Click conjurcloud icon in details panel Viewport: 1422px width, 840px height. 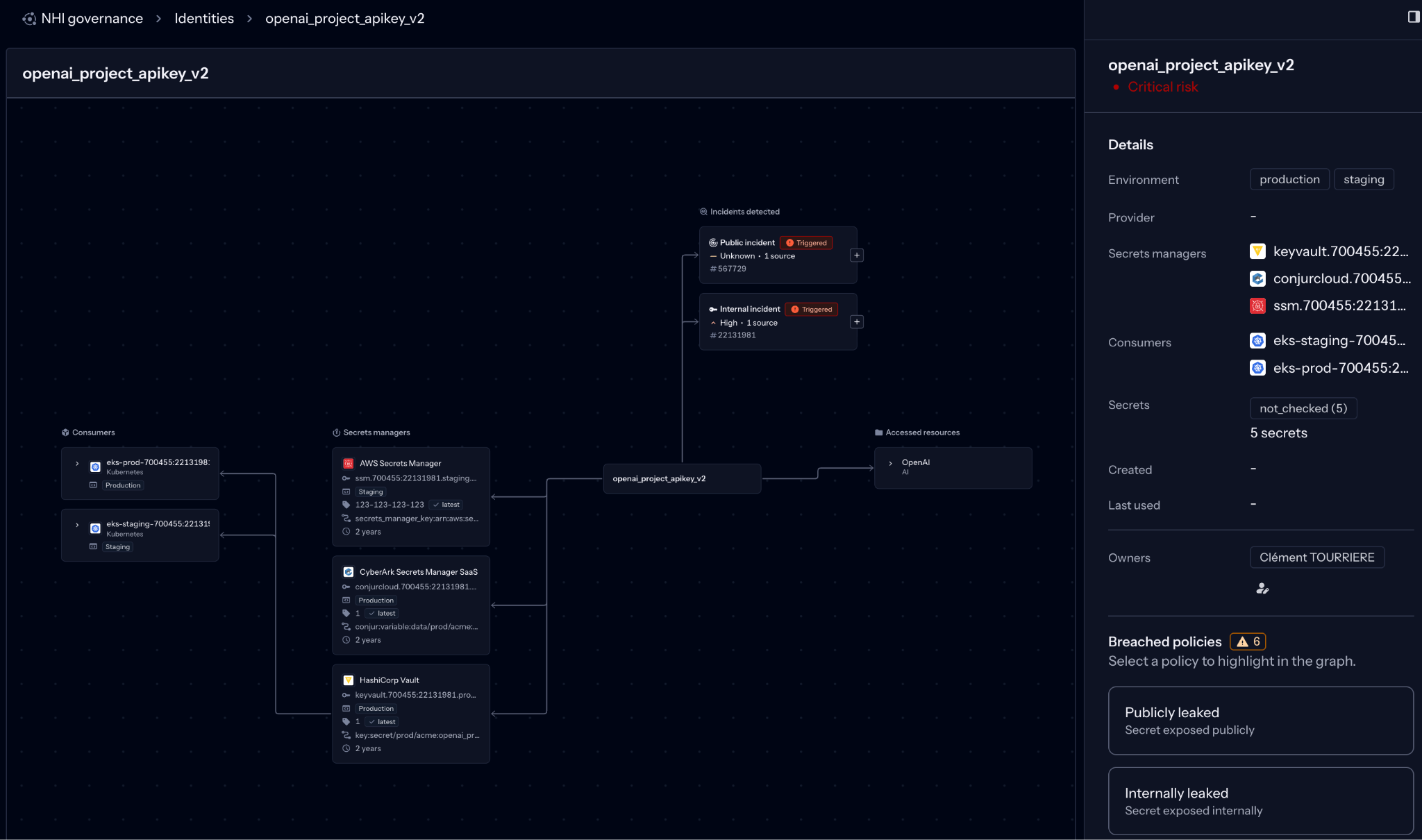(x=1257, y=278)
